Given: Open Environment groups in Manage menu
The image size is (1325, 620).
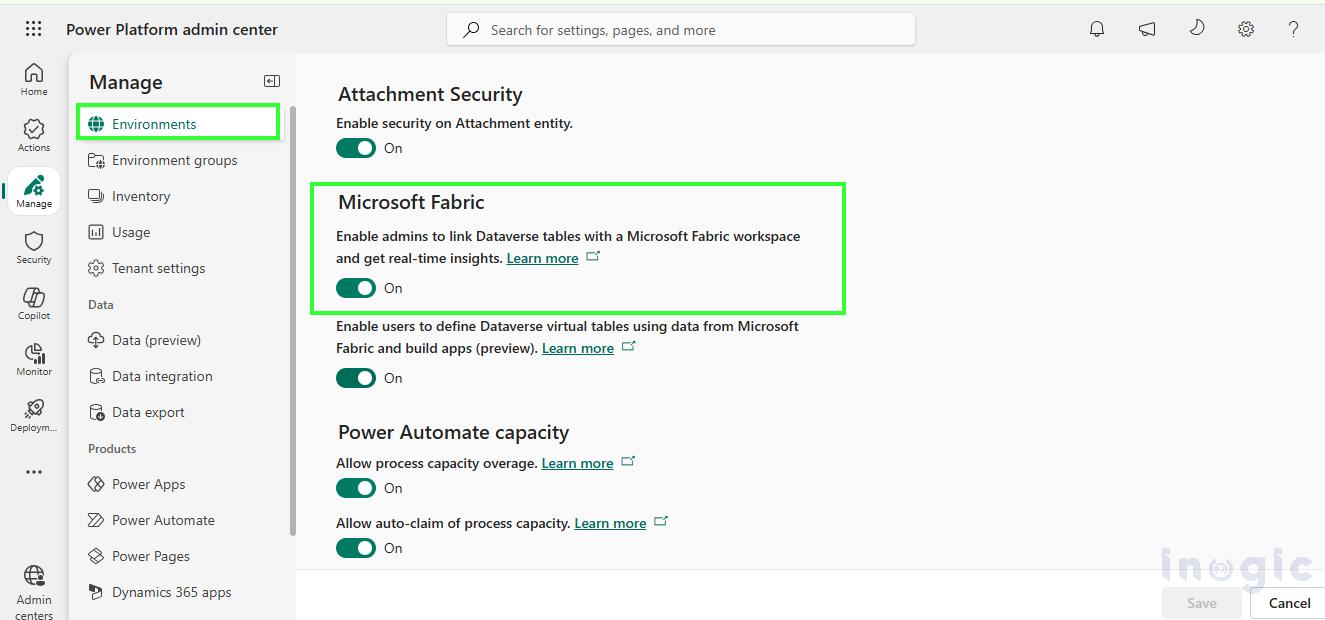Looking at the screenshot, I should [x=178, y=160].
